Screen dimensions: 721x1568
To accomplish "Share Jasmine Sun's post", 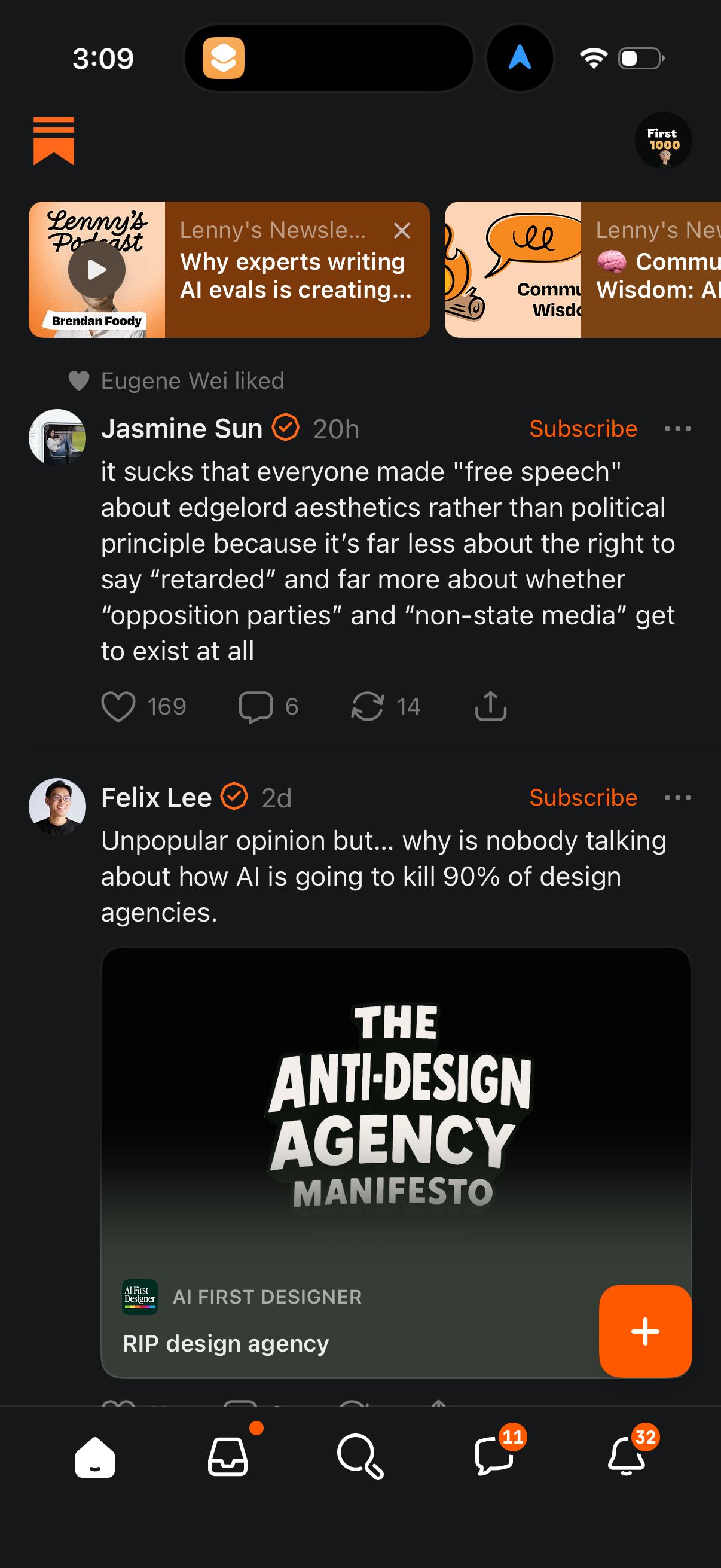I will (490, 707).
